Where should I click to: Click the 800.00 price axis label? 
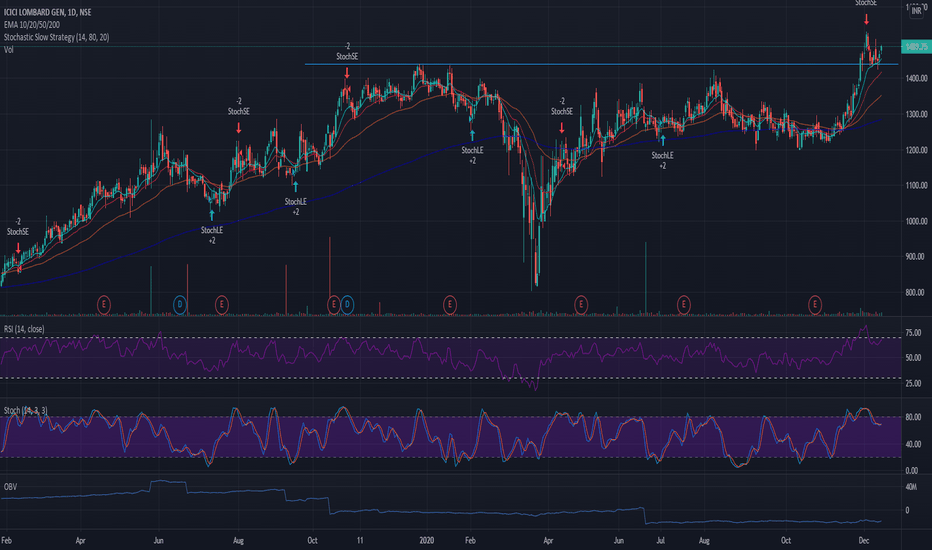916,293
